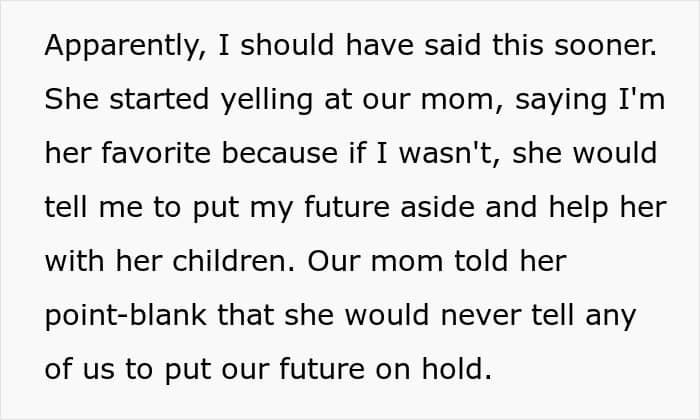Viewport: 700px width, 420px height.
Task: Click the word "started" in second line
Action: click(159, 99)
